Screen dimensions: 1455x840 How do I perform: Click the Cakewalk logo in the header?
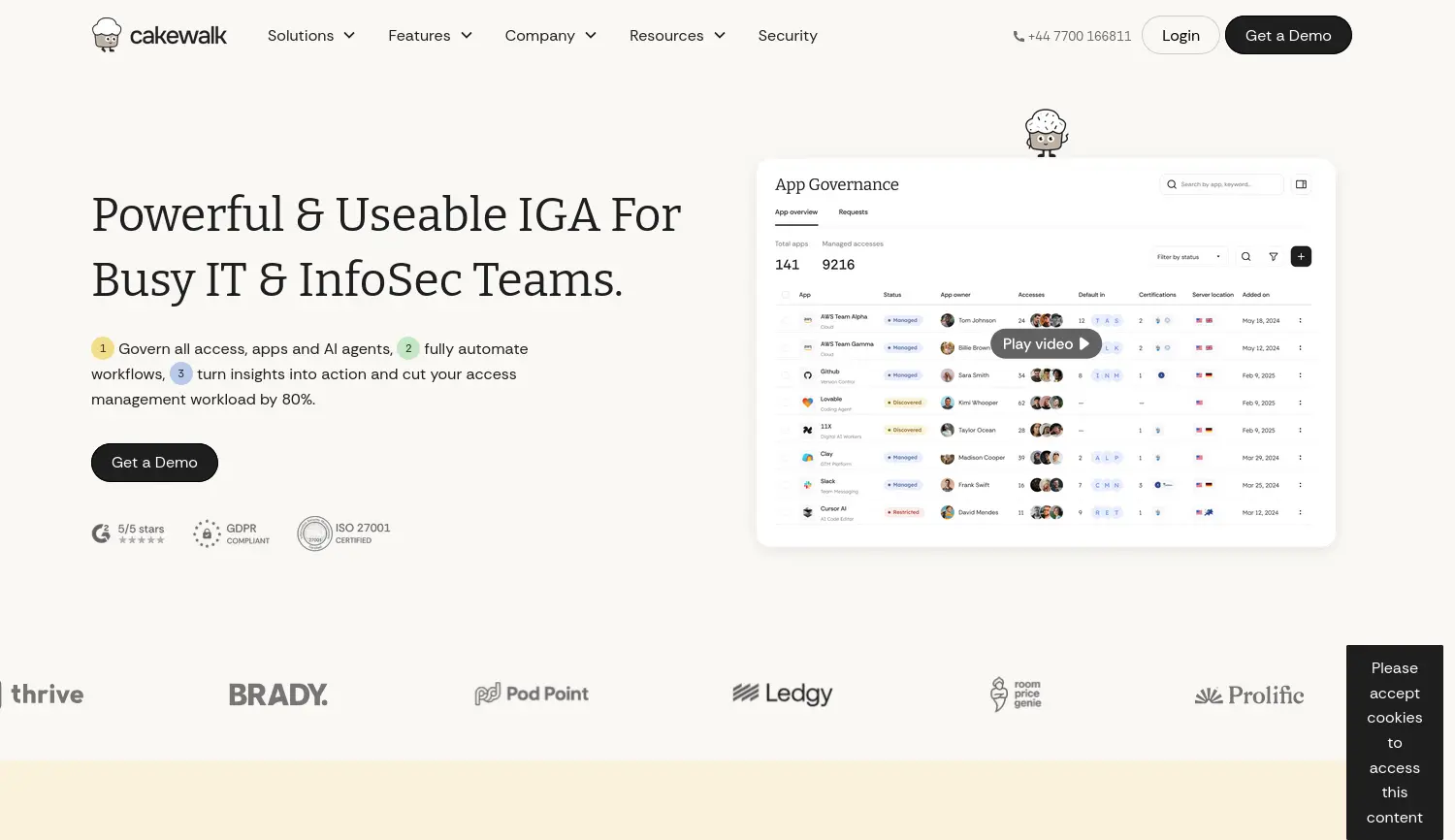pos(159,35)
